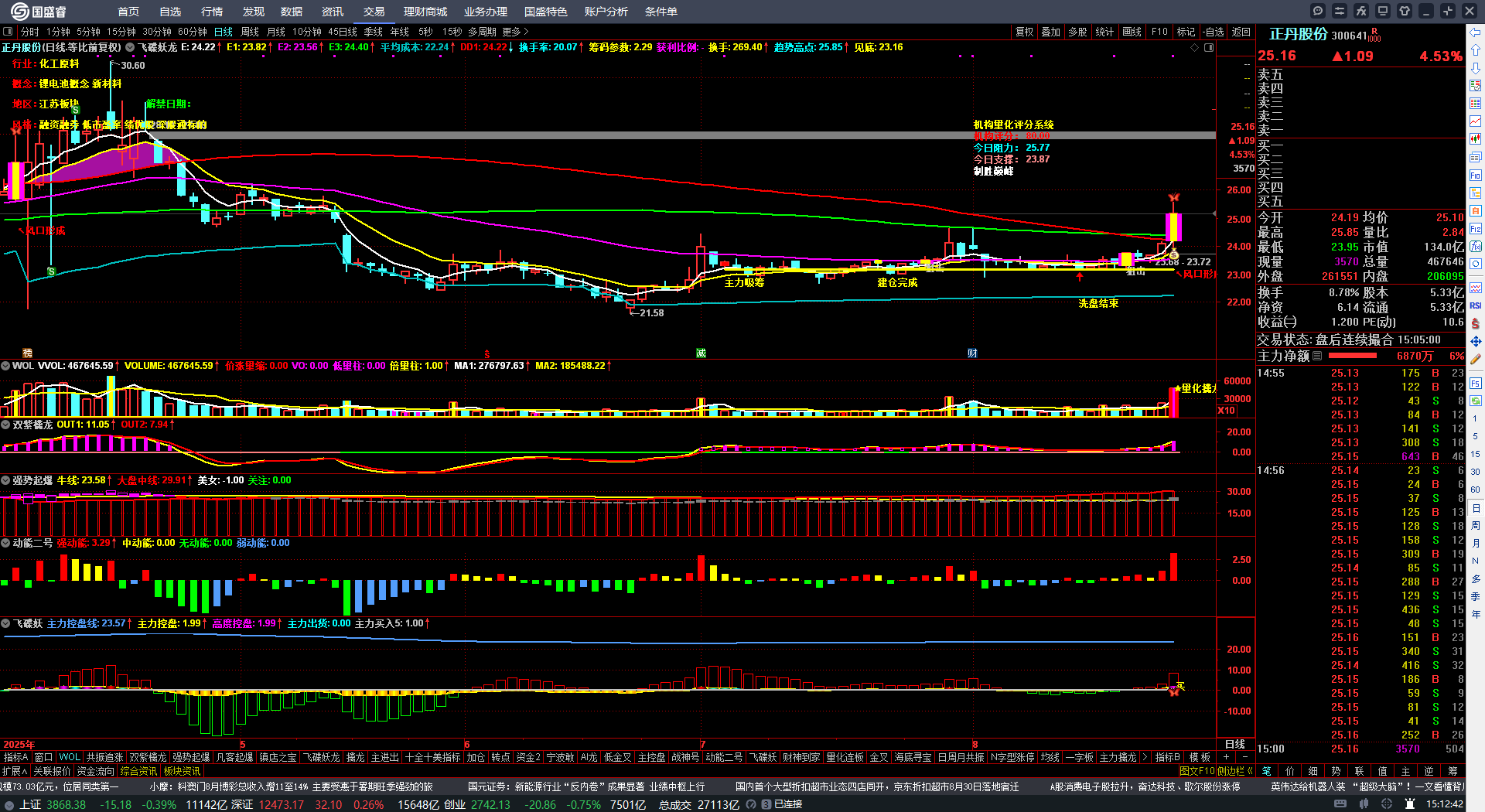Viewport: 1485px width, 812px height.
Task: Click the 财 marker on the timeline
Action: click(x=972, y=353)
